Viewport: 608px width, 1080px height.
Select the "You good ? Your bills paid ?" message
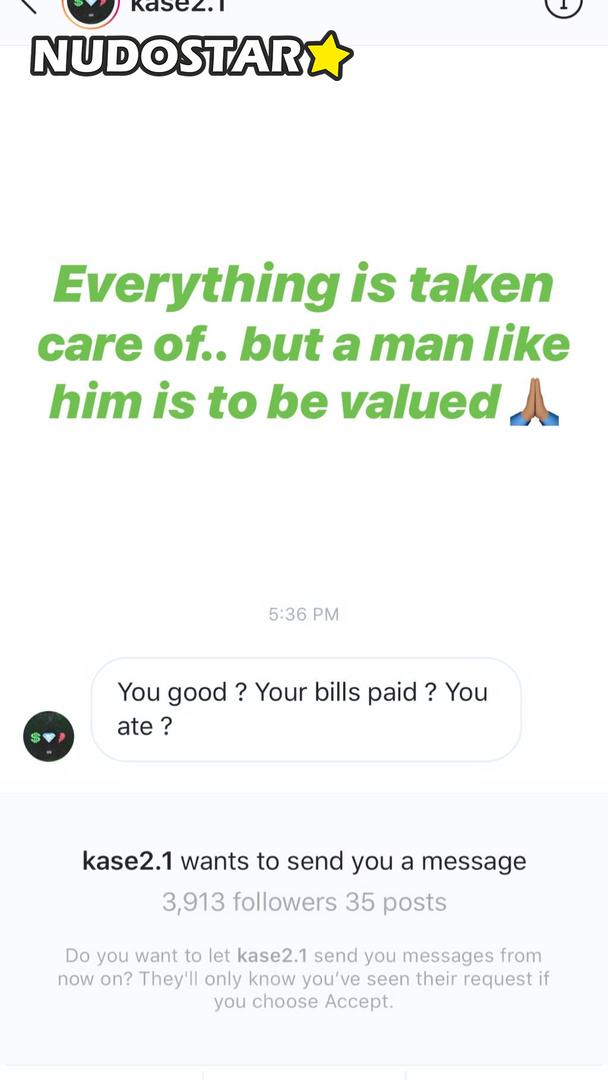tap(306, 709)
